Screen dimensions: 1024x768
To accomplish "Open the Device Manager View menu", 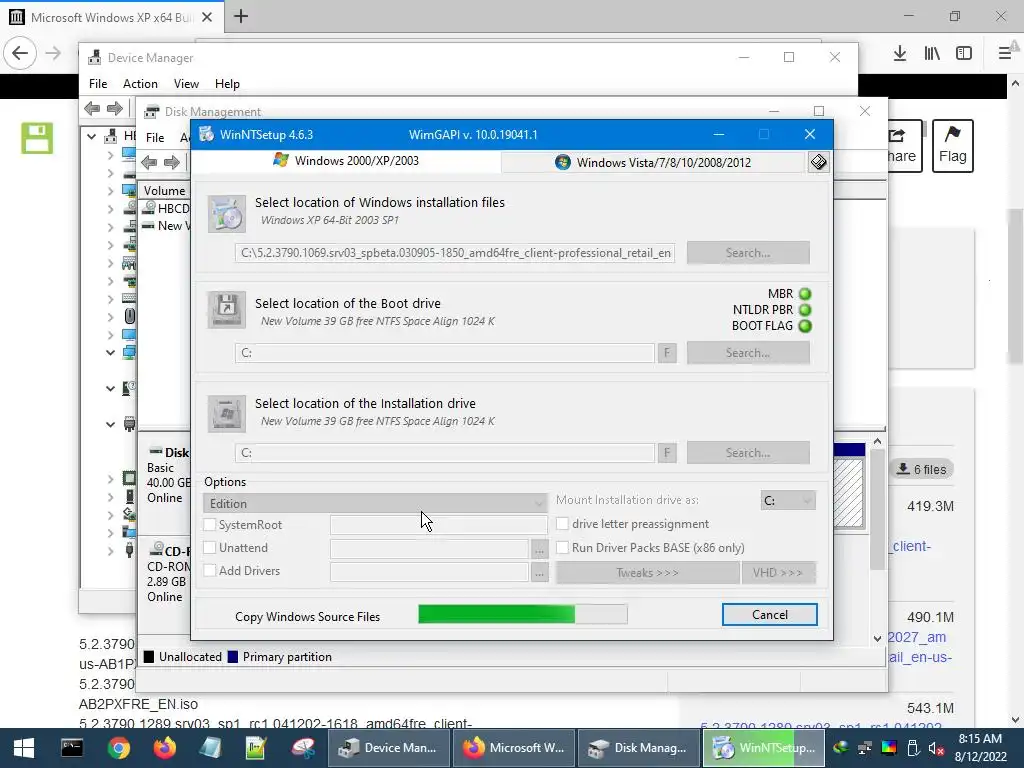I will (186, 84).
